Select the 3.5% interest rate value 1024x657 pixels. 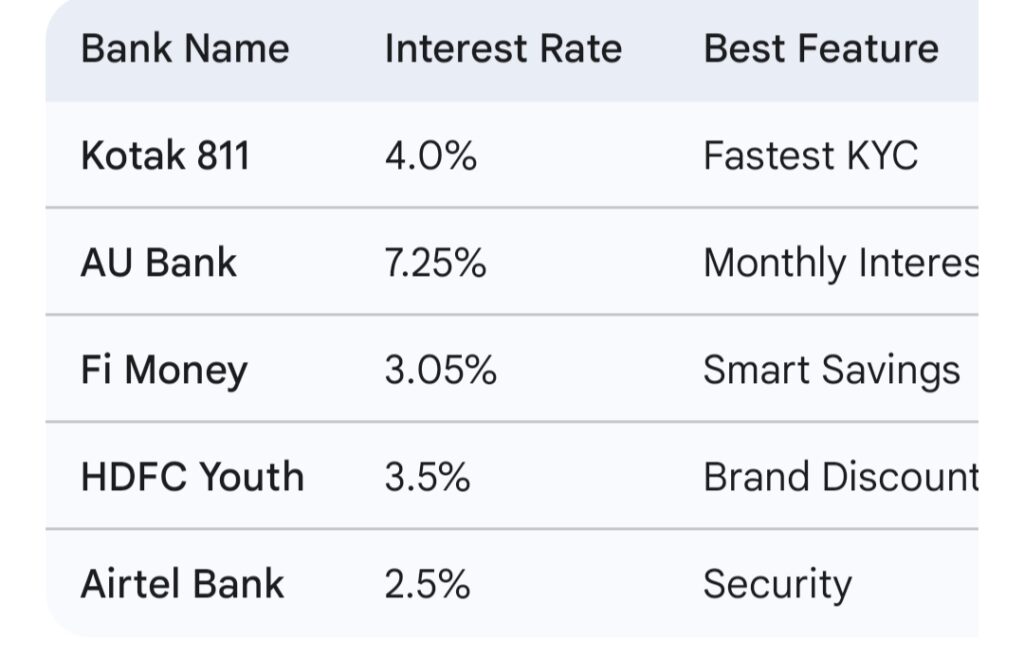coord(427,477)
